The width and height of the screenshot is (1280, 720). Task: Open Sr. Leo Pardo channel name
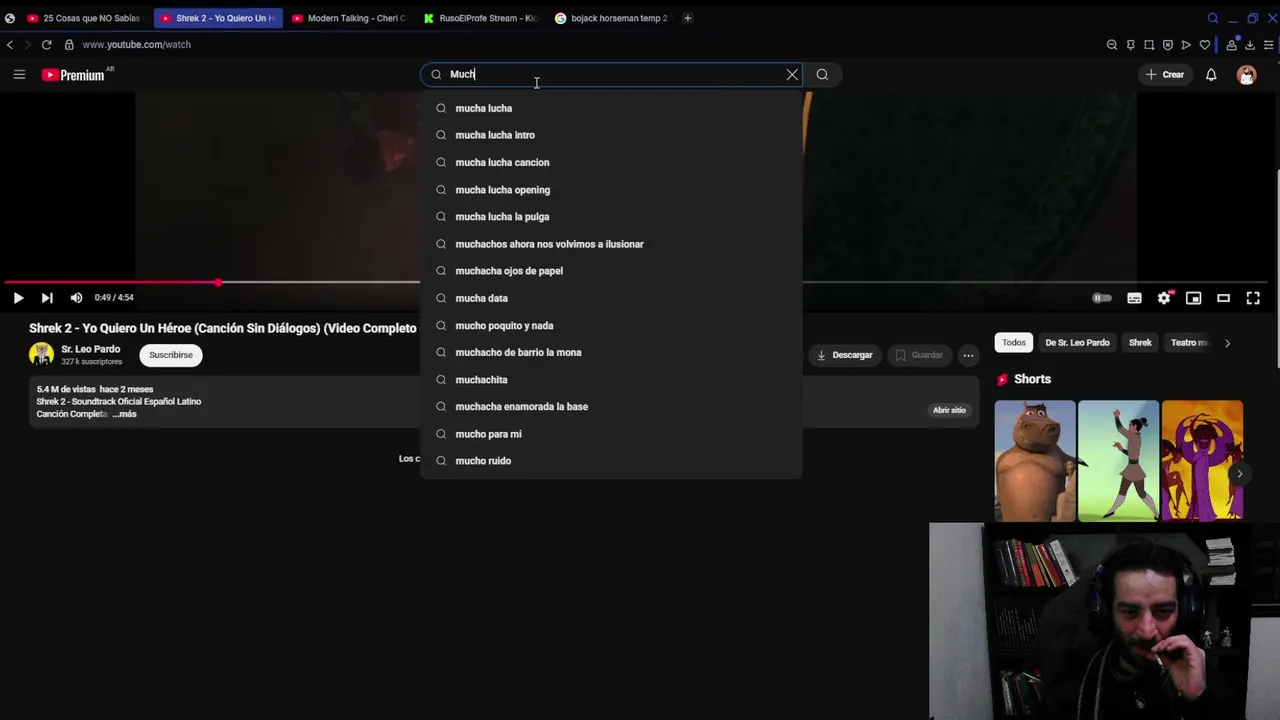click(90, 349)
